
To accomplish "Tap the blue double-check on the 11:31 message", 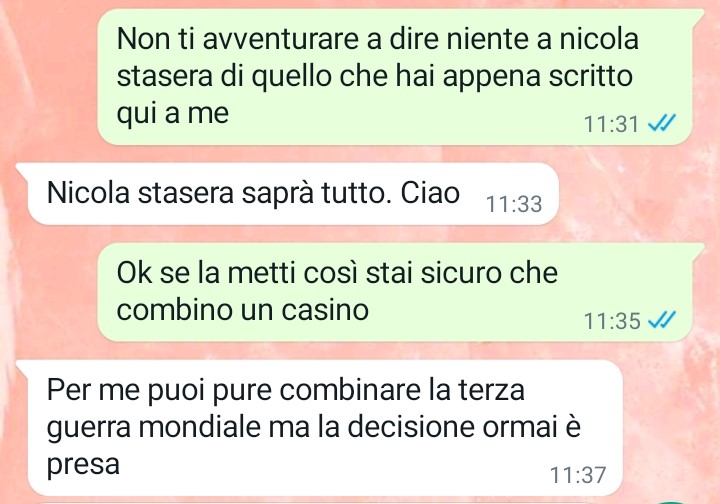I will (x=662, y=123).
